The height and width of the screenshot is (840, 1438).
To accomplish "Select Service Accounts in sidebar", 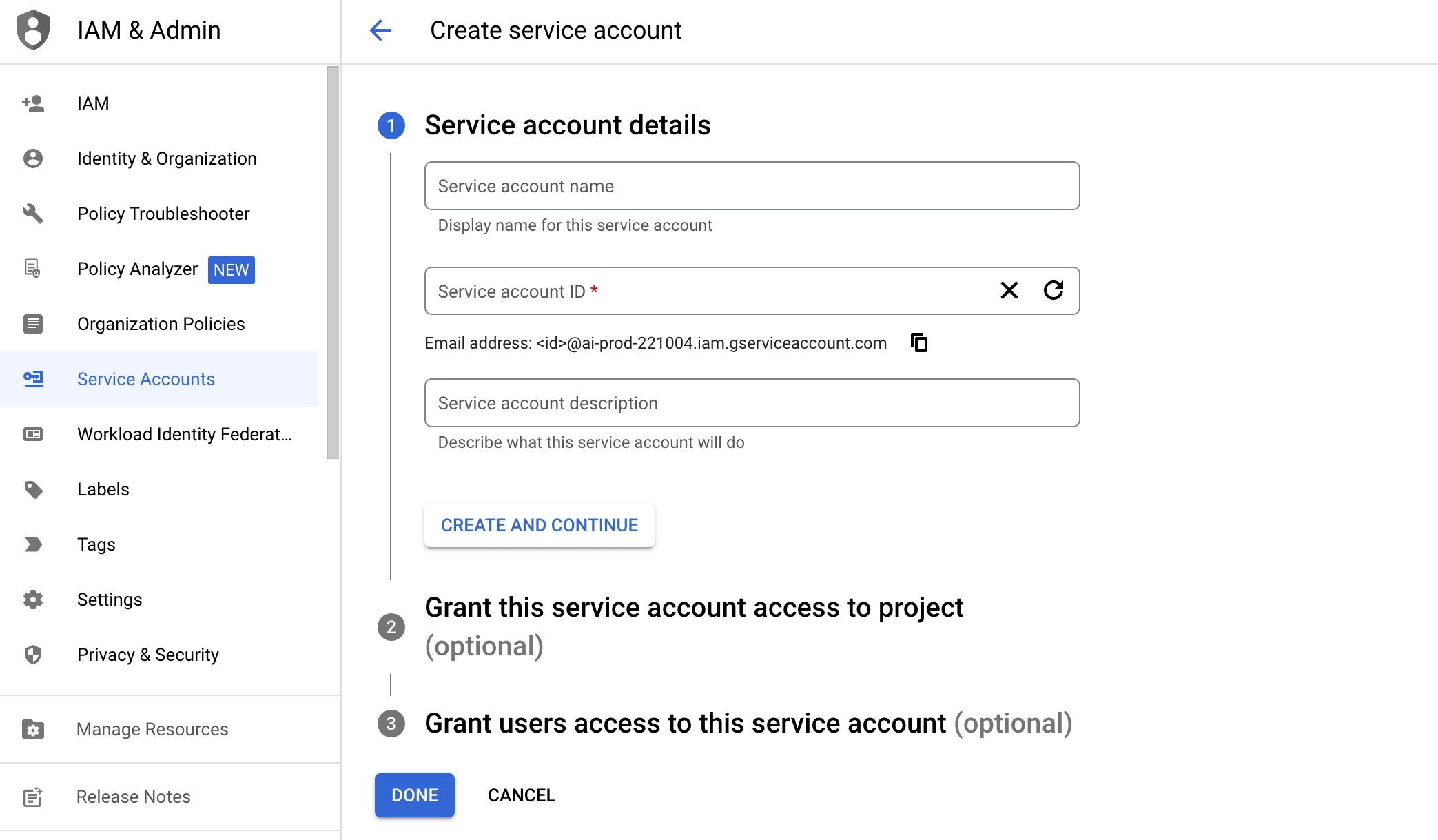I will click(146, 379).
